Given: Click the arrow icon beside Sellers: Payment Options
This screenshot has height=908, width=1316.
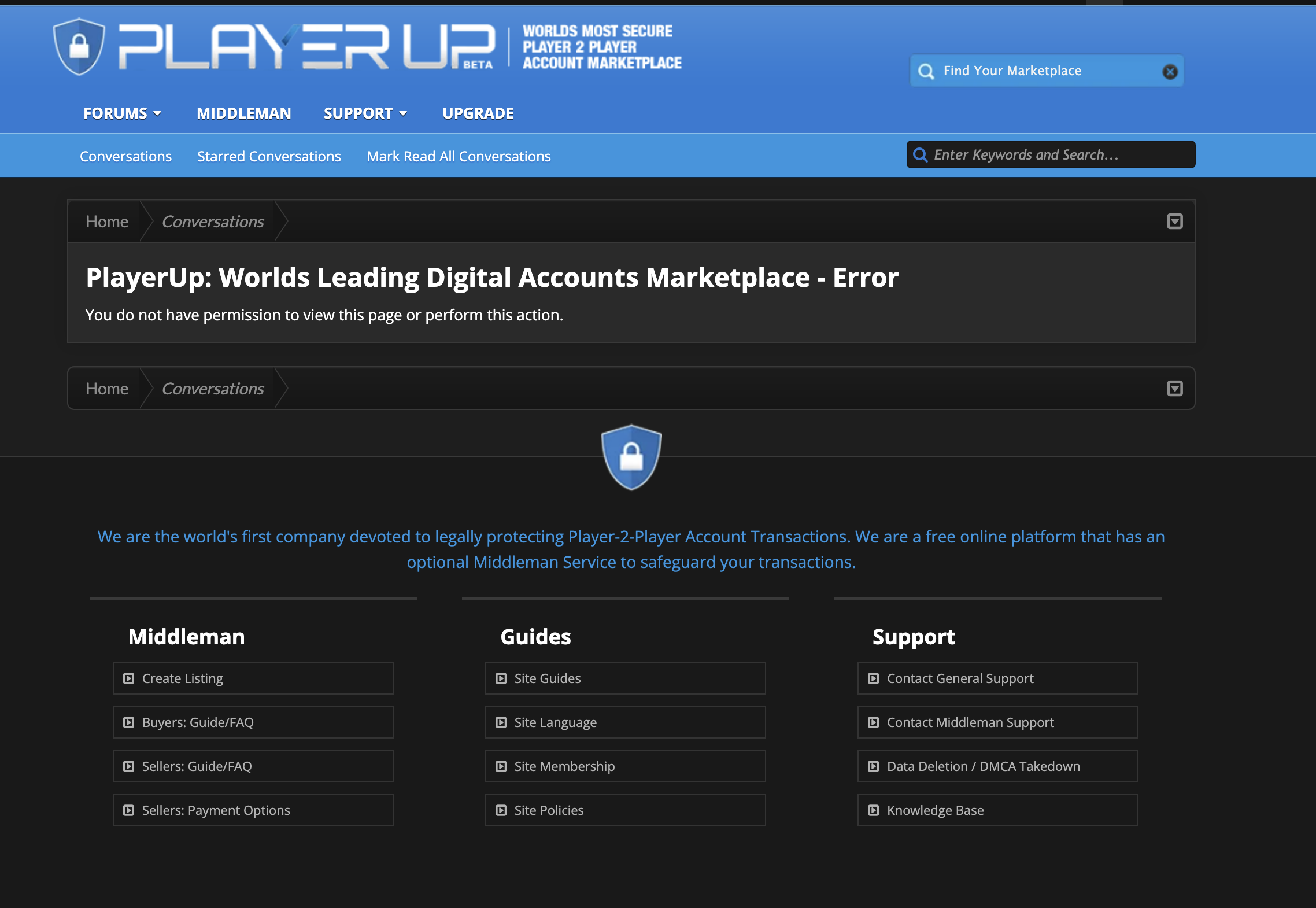Looking at the screenshot, I should (129, 810).
